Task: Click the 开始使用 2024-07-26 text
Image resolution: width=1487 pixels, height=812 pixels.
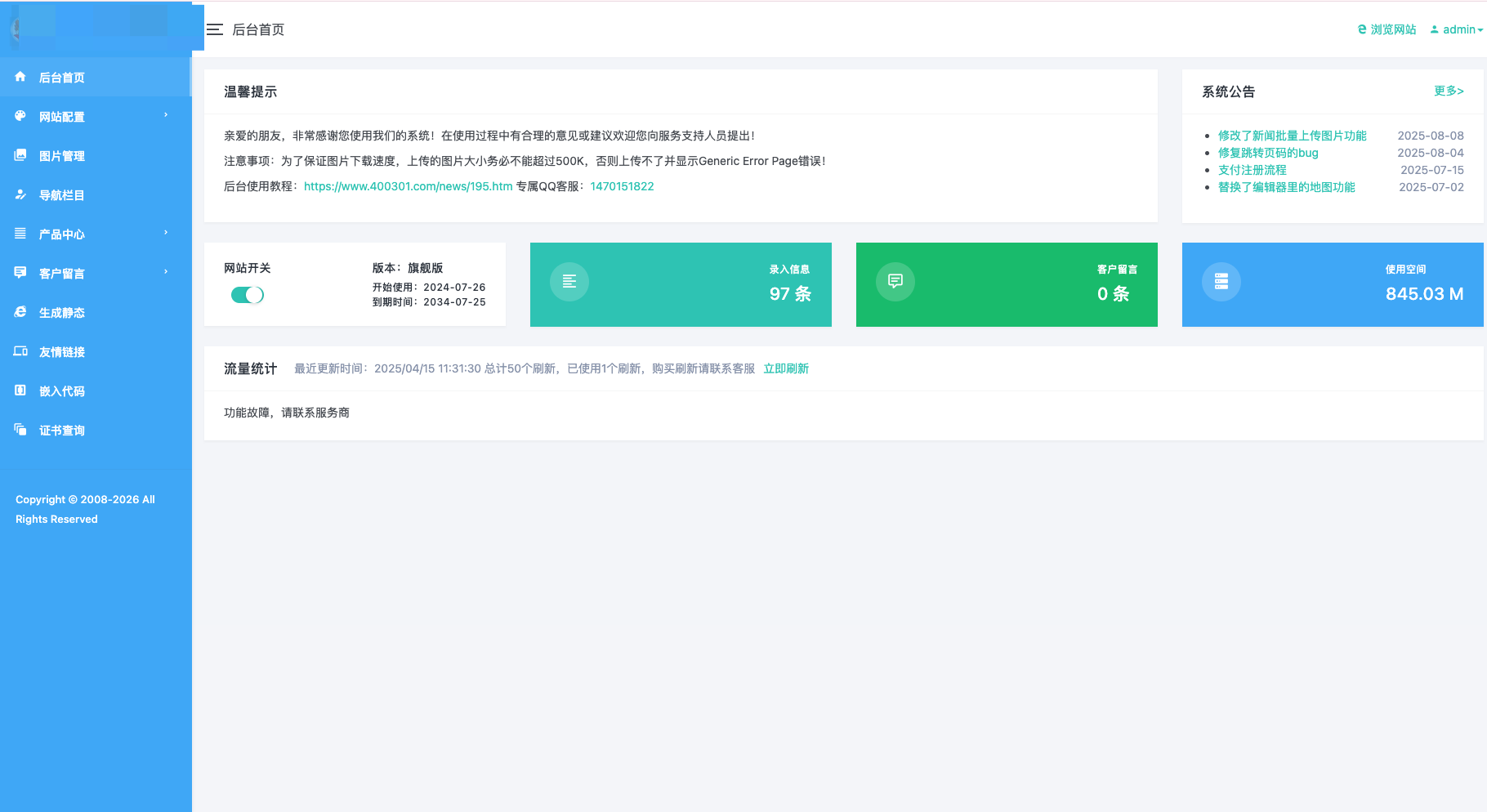Action: 429,288
